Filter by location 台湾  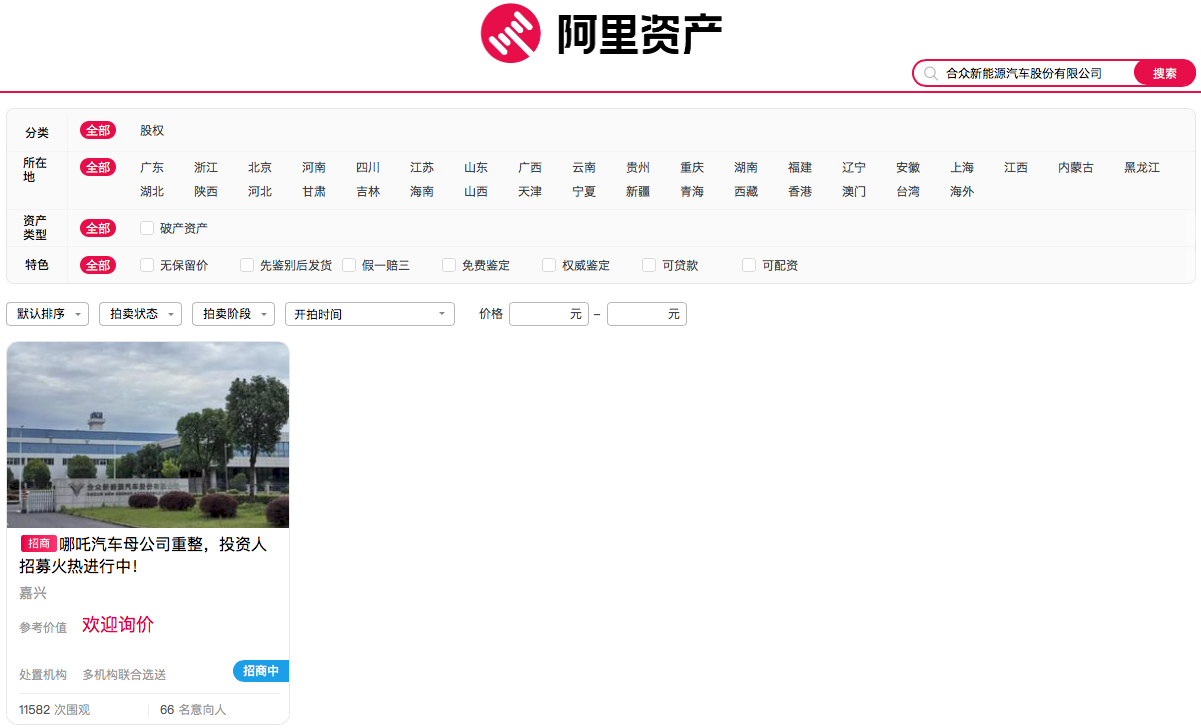point(908,192)
